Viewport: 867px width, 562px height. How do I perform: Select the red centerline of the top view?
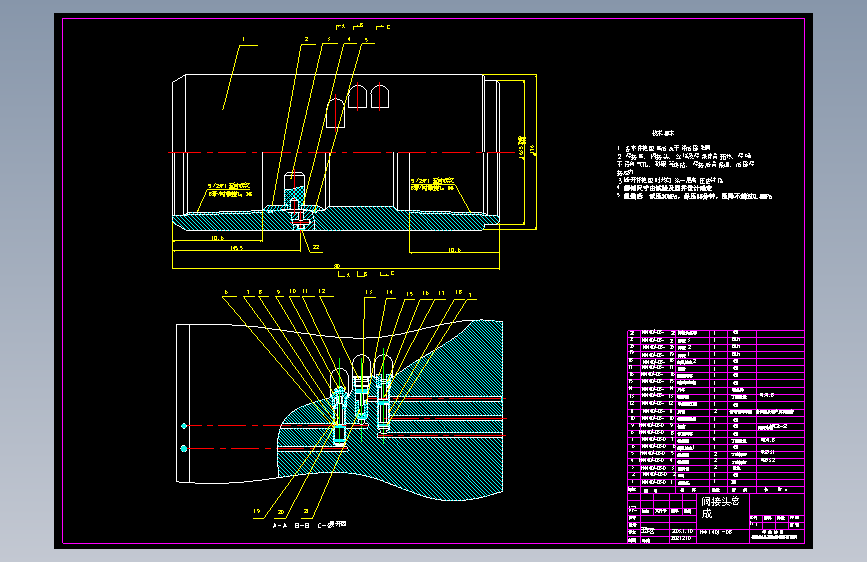click(342, 153)
